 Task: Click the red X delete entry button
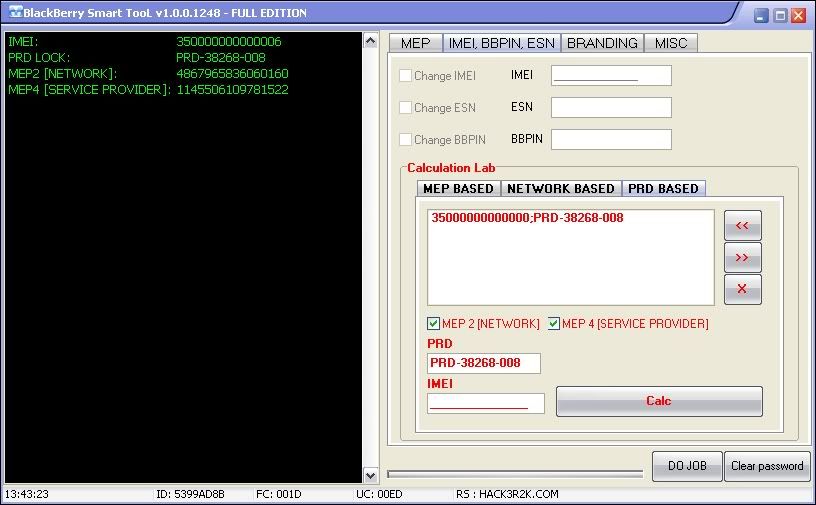point(743,289)
